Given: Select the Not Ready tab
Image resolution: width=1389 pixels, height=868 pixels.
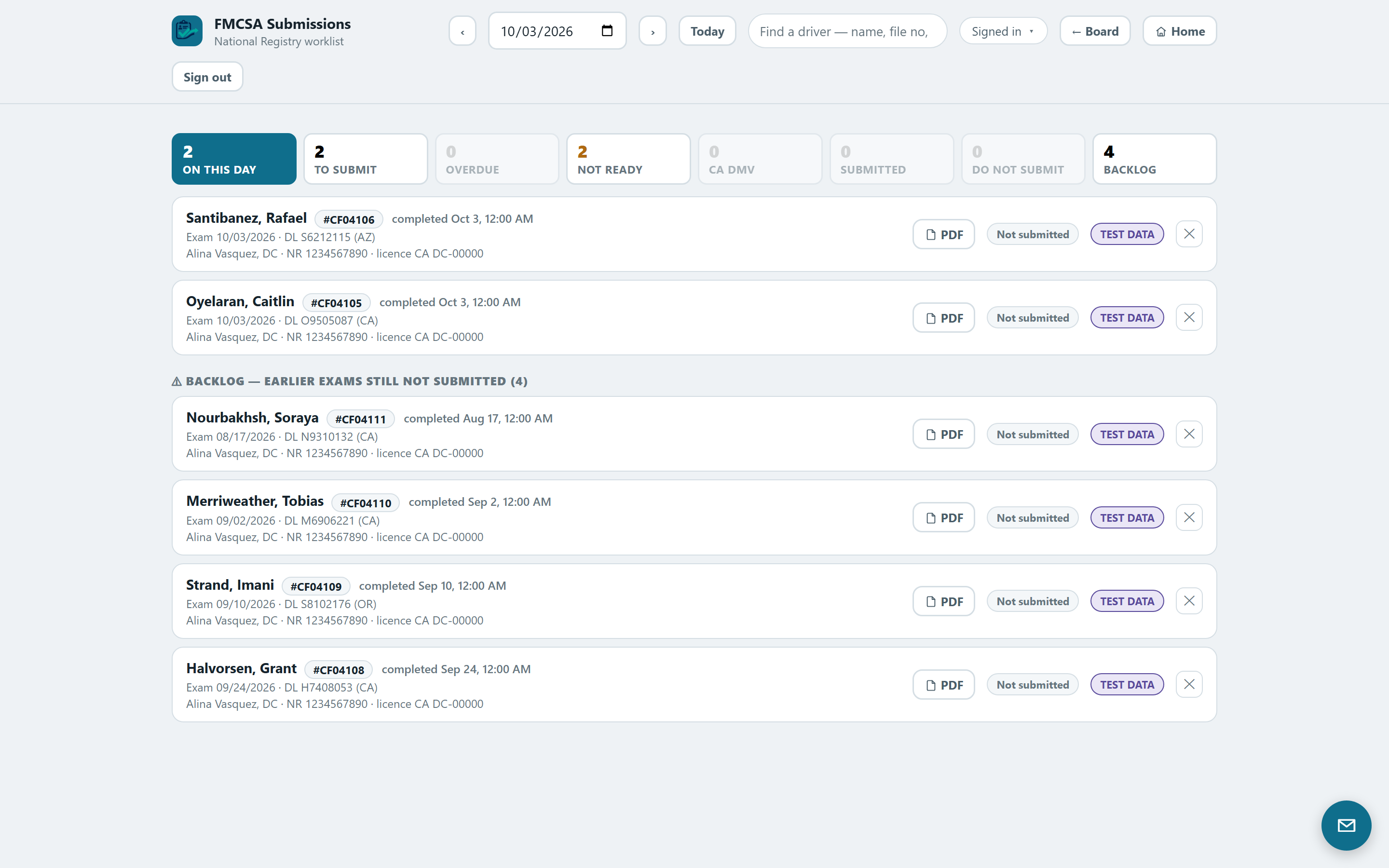Looking at the screenshot, I should (628, 159).
